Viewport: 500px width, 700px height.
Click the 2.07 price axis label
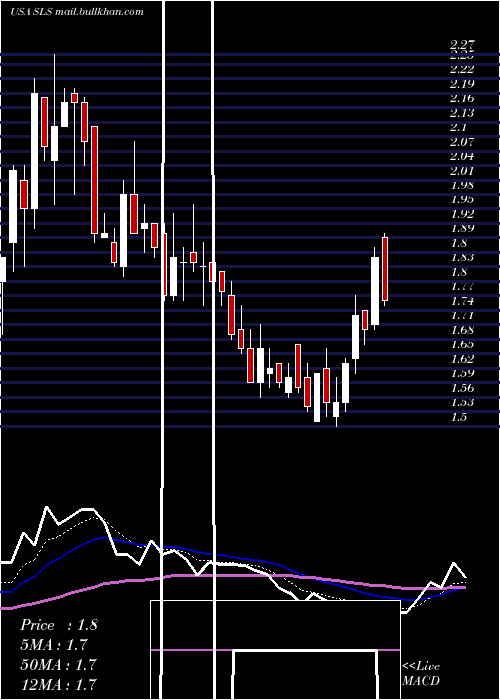pos(462,142)
